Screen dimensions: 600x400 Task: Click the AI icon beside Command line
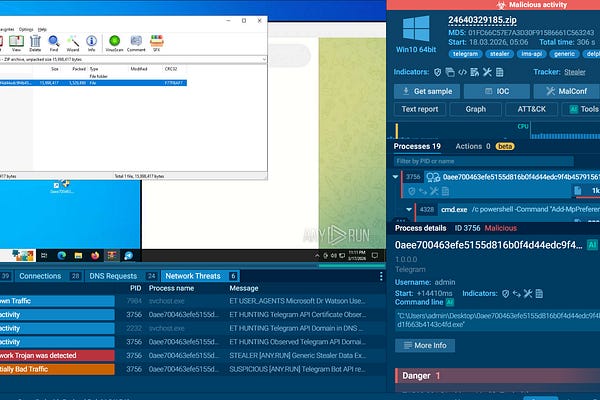click(x=450, y=302)
